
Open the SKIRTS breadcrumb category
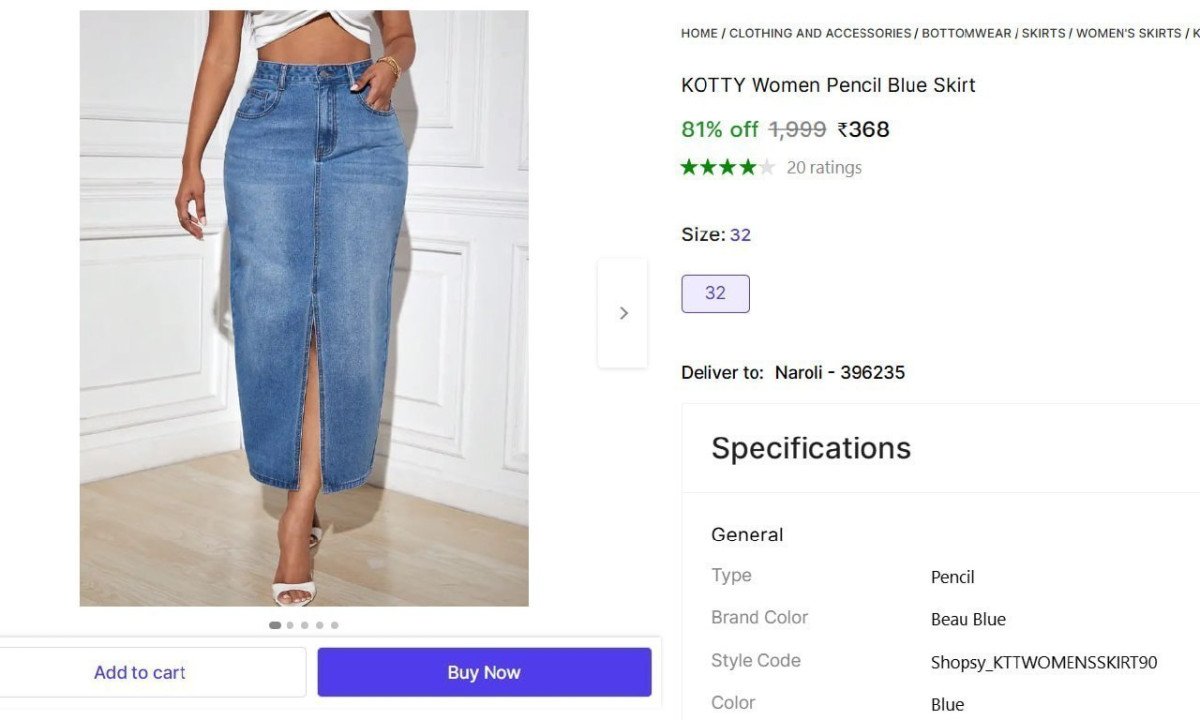(x=1043, y=33)
